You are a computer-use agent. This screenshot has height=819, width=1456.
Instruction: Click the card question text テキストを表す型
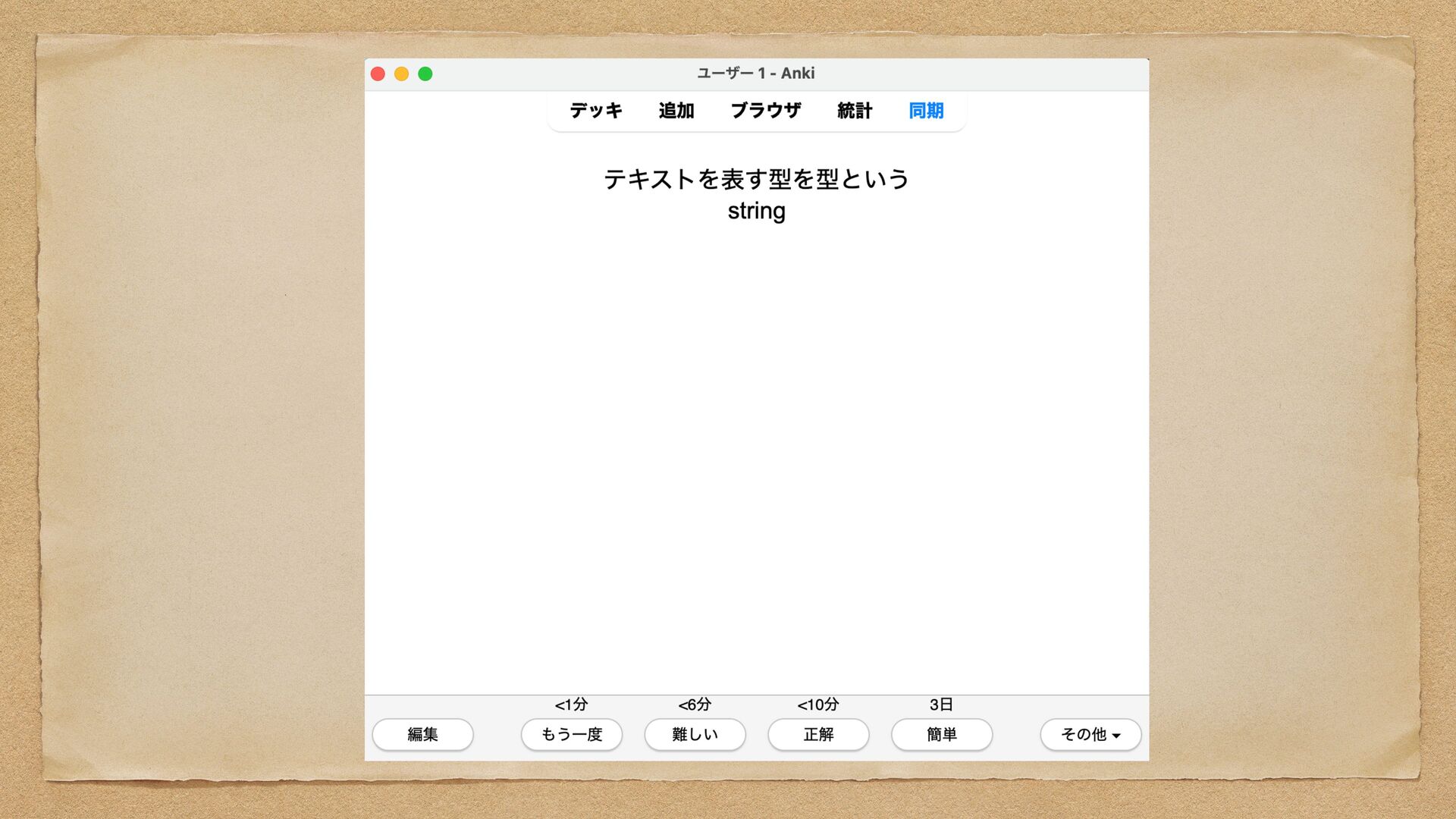click(x=756, y=179)
